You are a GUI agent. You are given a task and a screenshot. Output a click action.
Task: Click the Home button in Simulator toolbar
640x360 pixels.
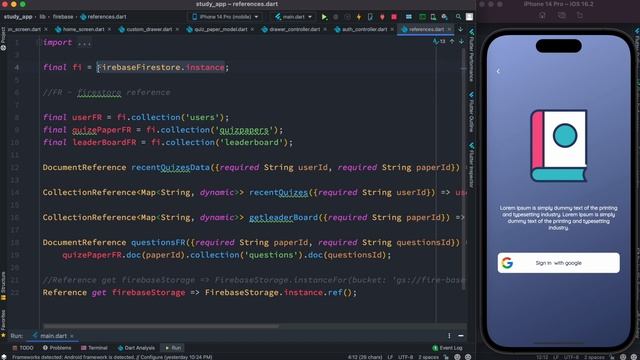[542, 15]
